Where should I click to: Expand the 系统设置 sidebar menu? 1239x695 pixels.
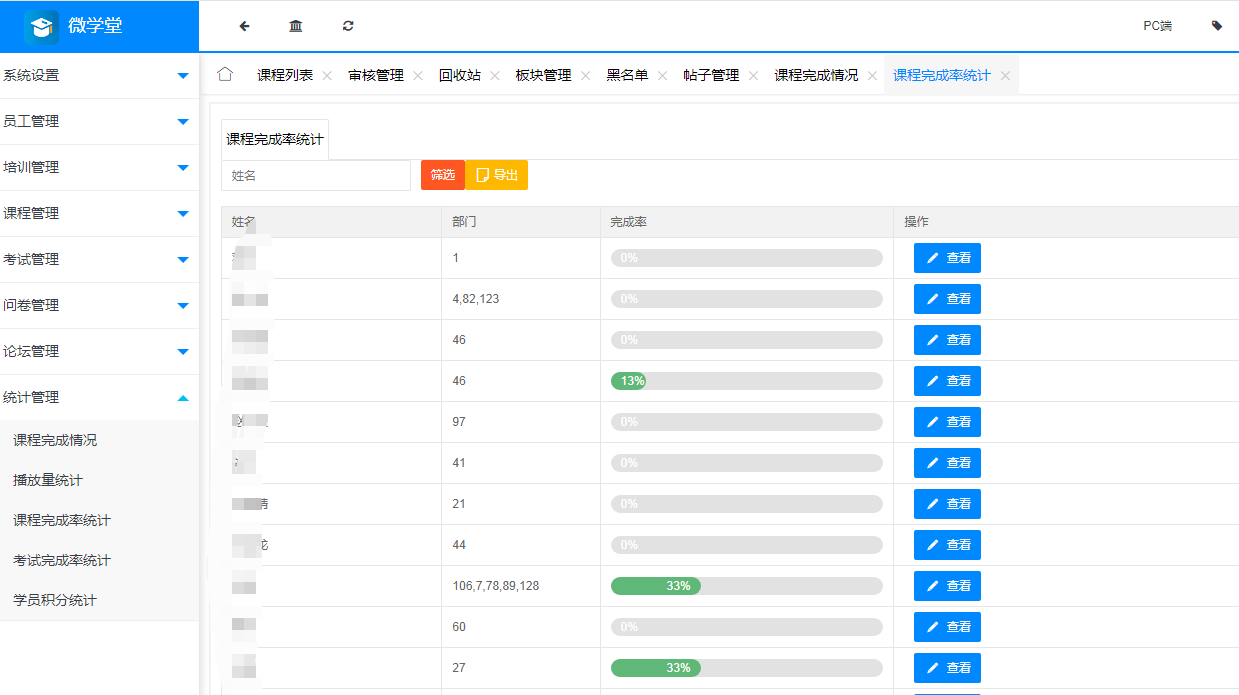[100, 75]
